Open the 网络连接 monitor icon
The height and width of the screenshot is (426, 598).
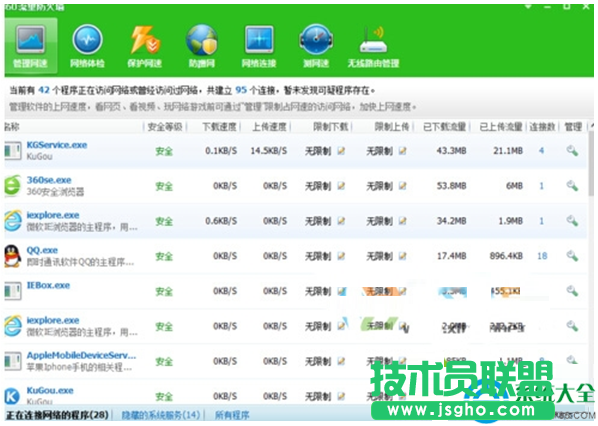coord(259,40)
